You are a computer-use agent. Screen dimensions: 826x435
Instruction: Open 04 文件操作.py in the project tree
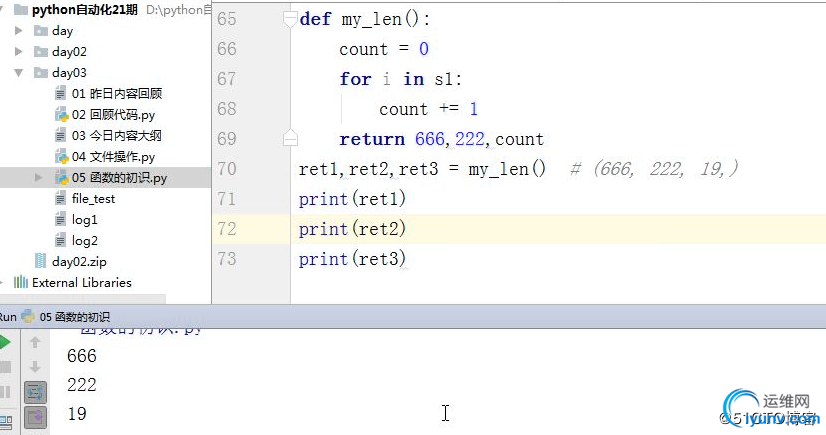(x=113, y=157)
